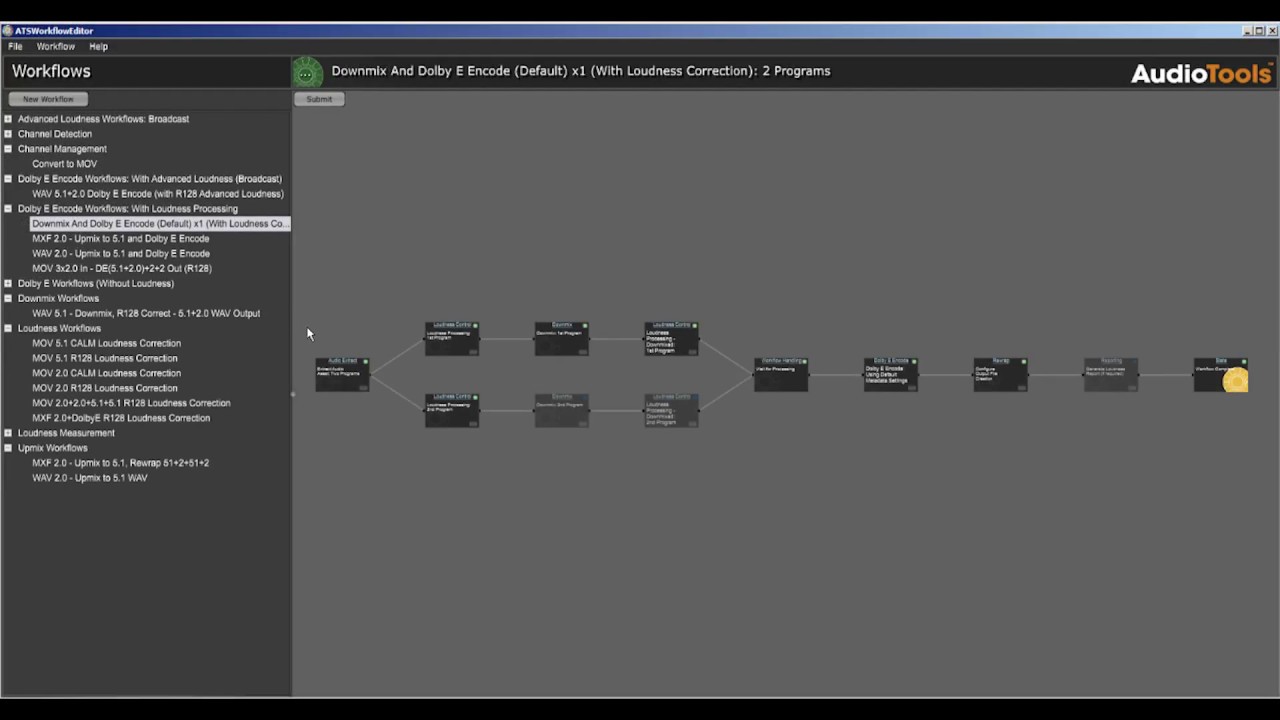Open settings button on Loudness Processing 1st Program node
1280x720 pixels.
tap(474, 351)
